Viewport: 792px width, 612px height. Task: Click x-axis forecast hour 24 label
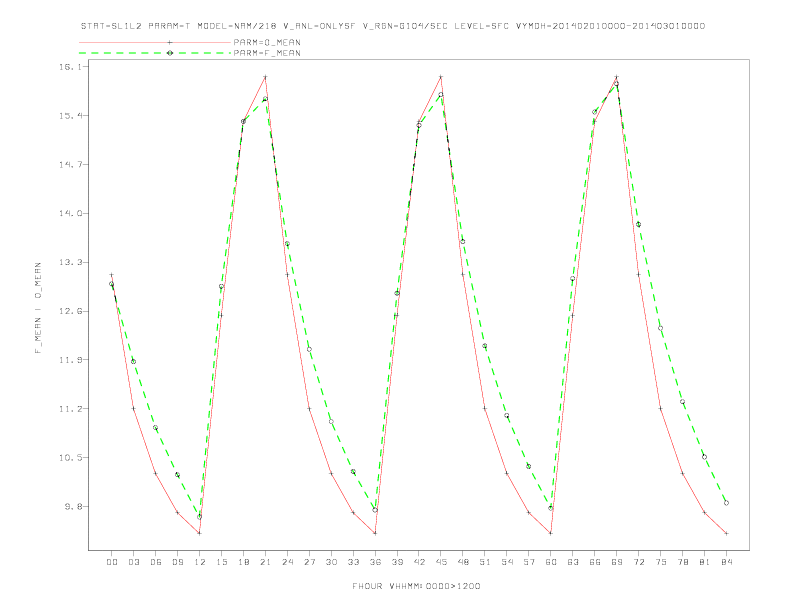[287, 562]
